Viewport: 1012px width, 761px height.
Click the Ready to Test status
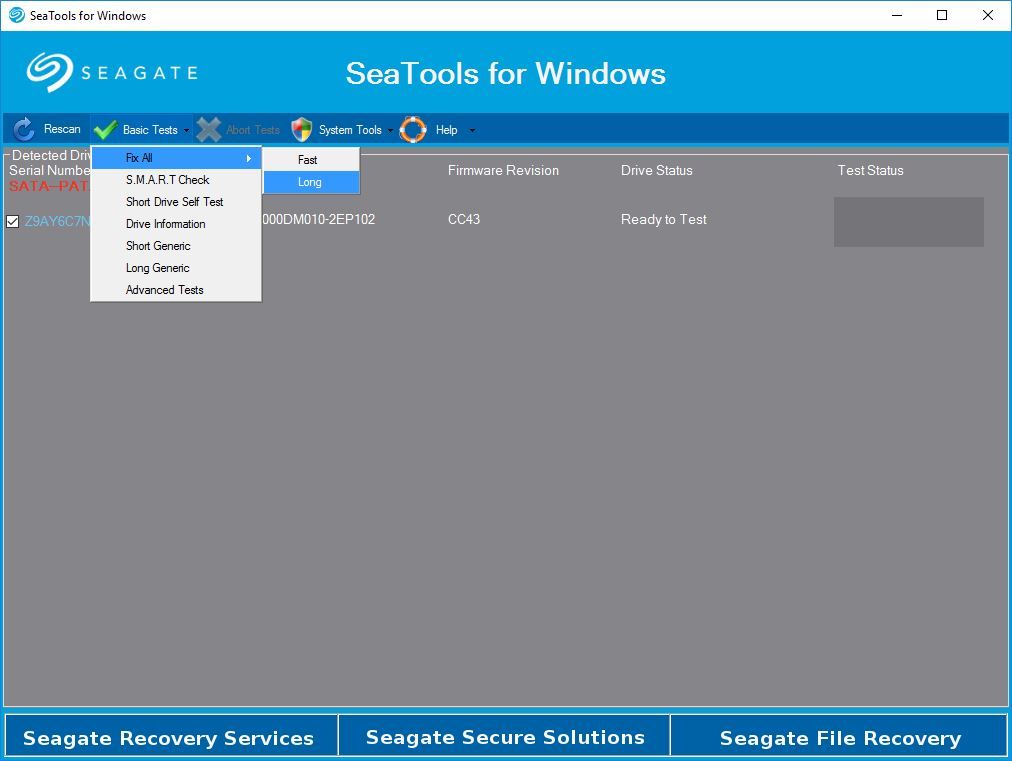663,219
